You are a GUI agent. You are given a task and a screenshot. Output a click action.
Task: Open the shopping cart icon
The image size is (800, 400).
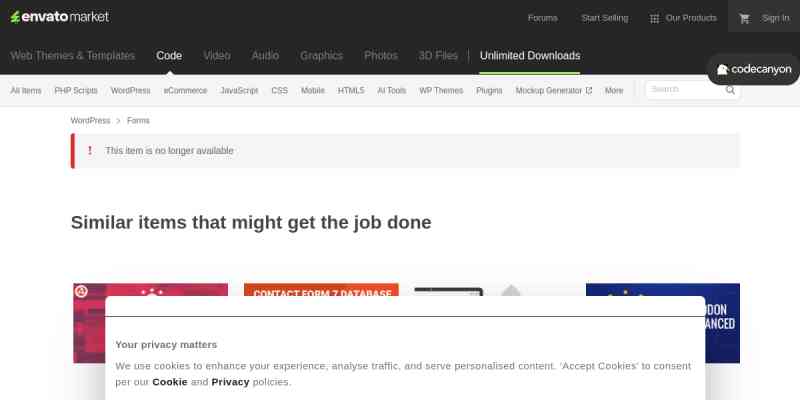[744, 18]
